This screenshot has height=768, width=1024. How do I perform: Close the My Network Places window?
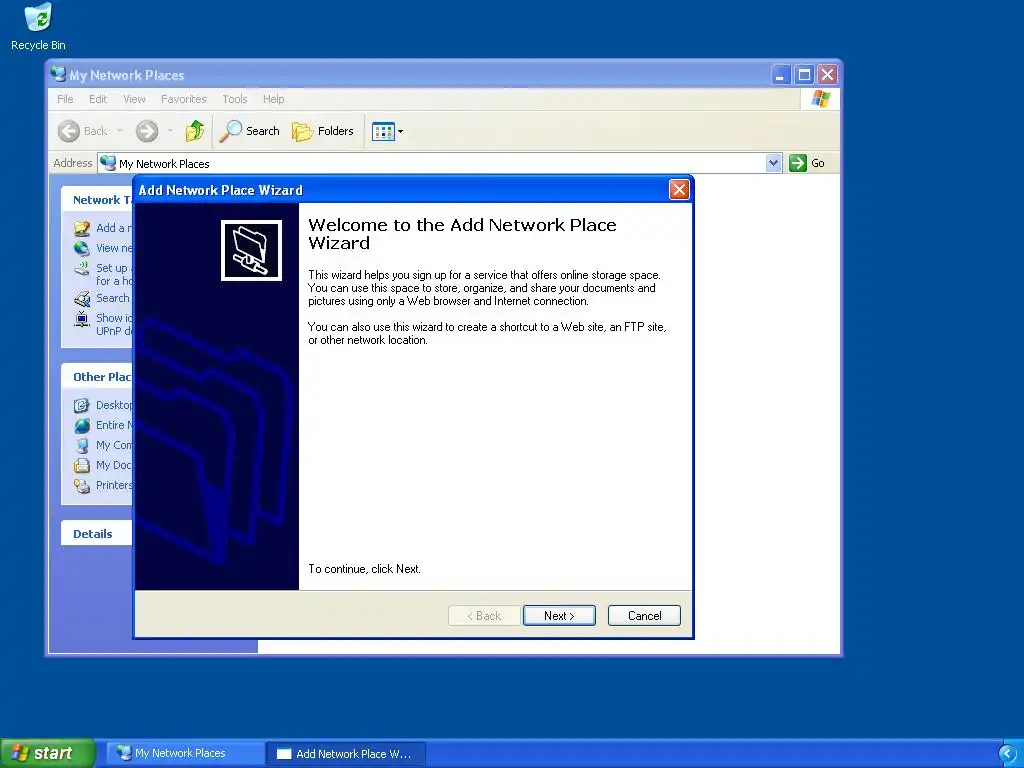point(827,74)
